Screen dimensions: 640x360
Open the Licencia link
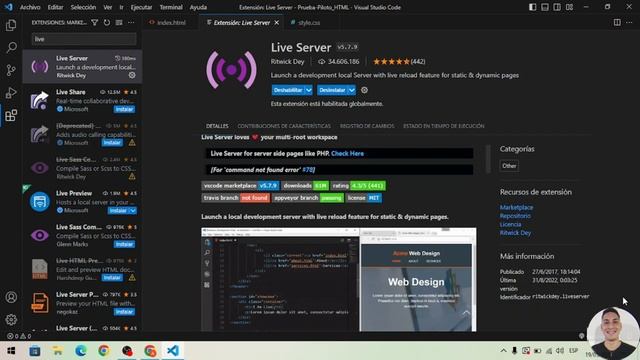point(510,224)
